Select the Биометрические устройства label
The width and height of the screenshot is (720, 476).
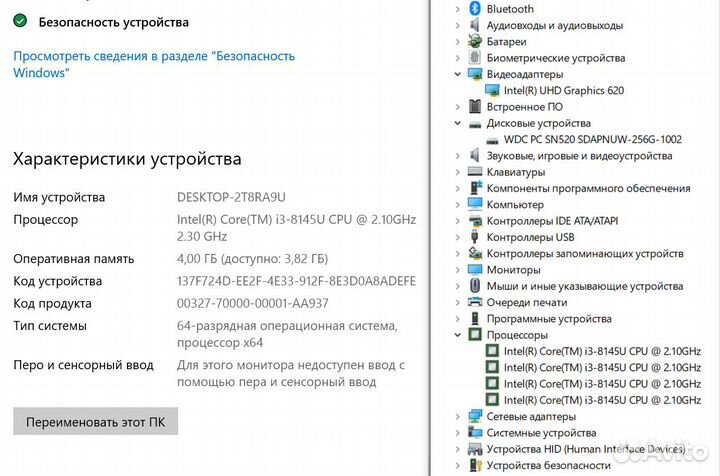(556, 58)
